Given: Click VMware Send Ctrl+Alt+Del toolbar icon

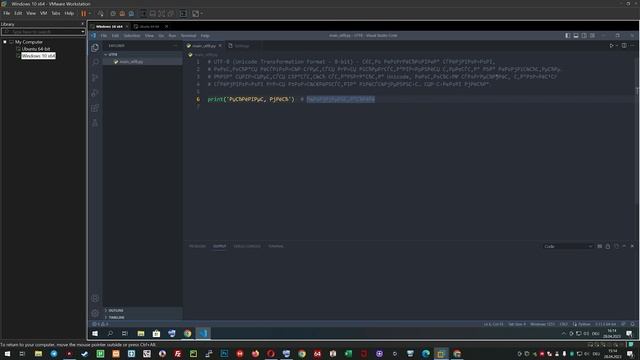Looking at the screenshot, I should [100, 13].
